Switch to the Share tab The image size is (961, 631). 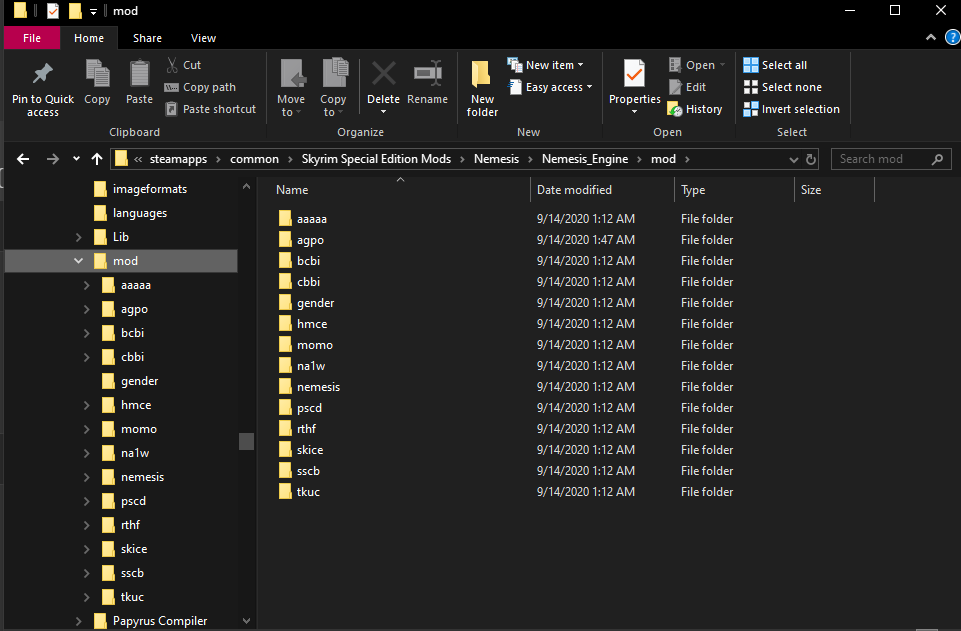(x=148, y=38)
